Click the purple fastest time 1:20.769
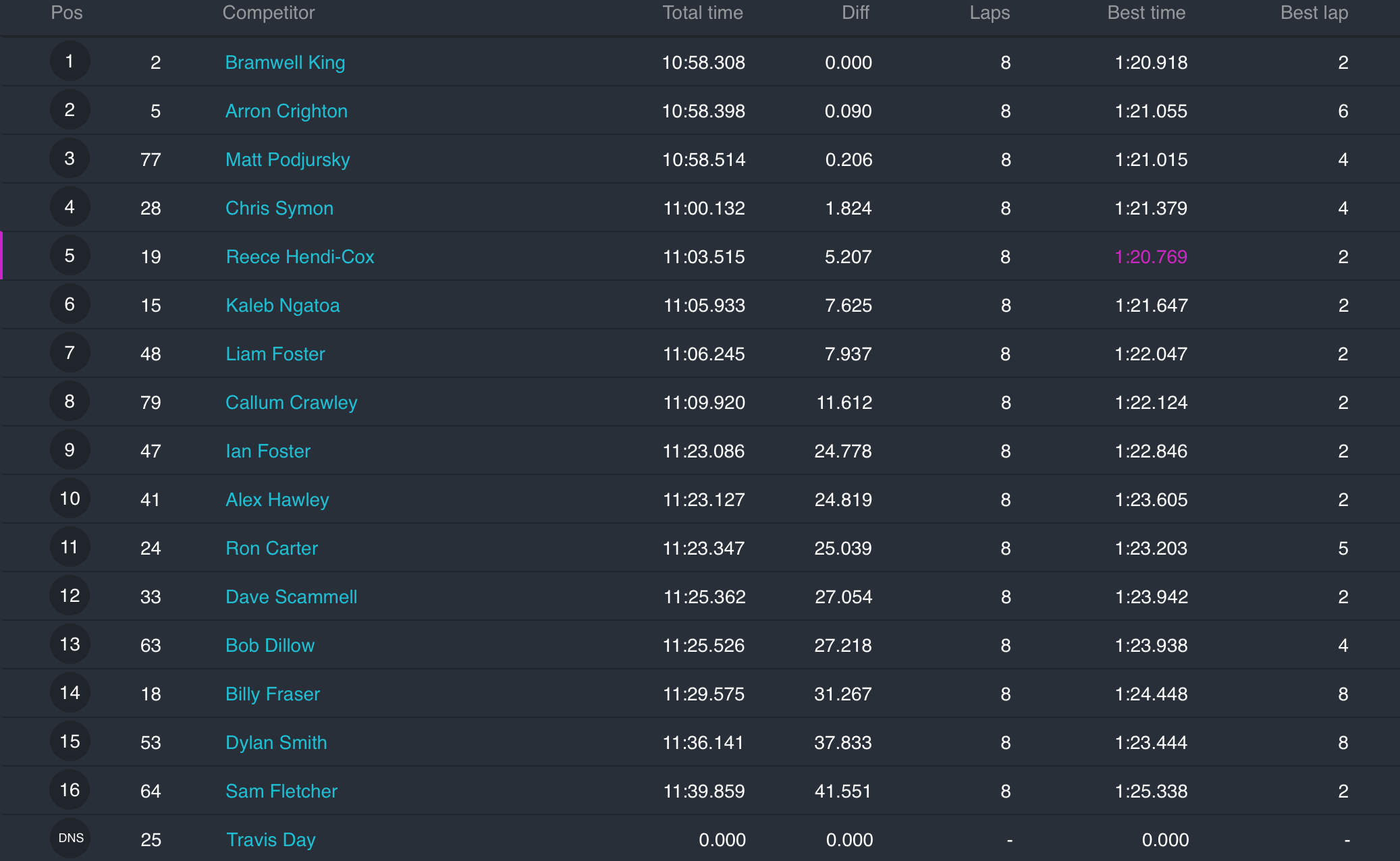 point(1151,257)
